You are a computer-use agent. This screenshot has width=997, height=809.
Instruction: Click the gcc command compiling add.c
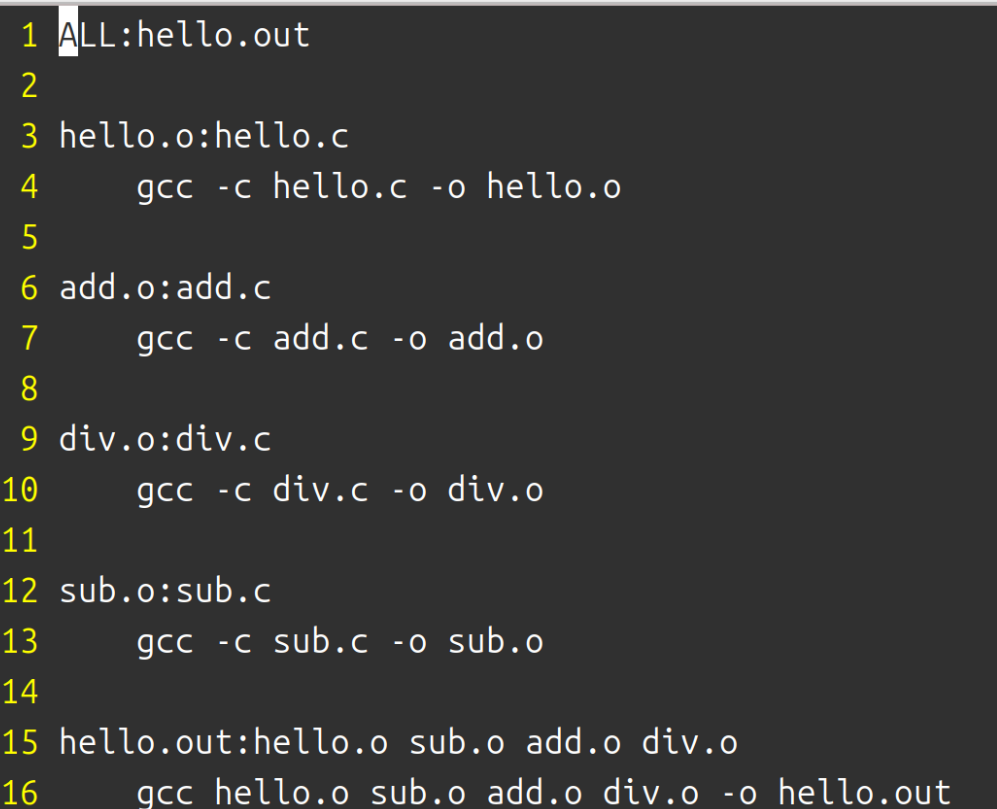pos(340,339)
